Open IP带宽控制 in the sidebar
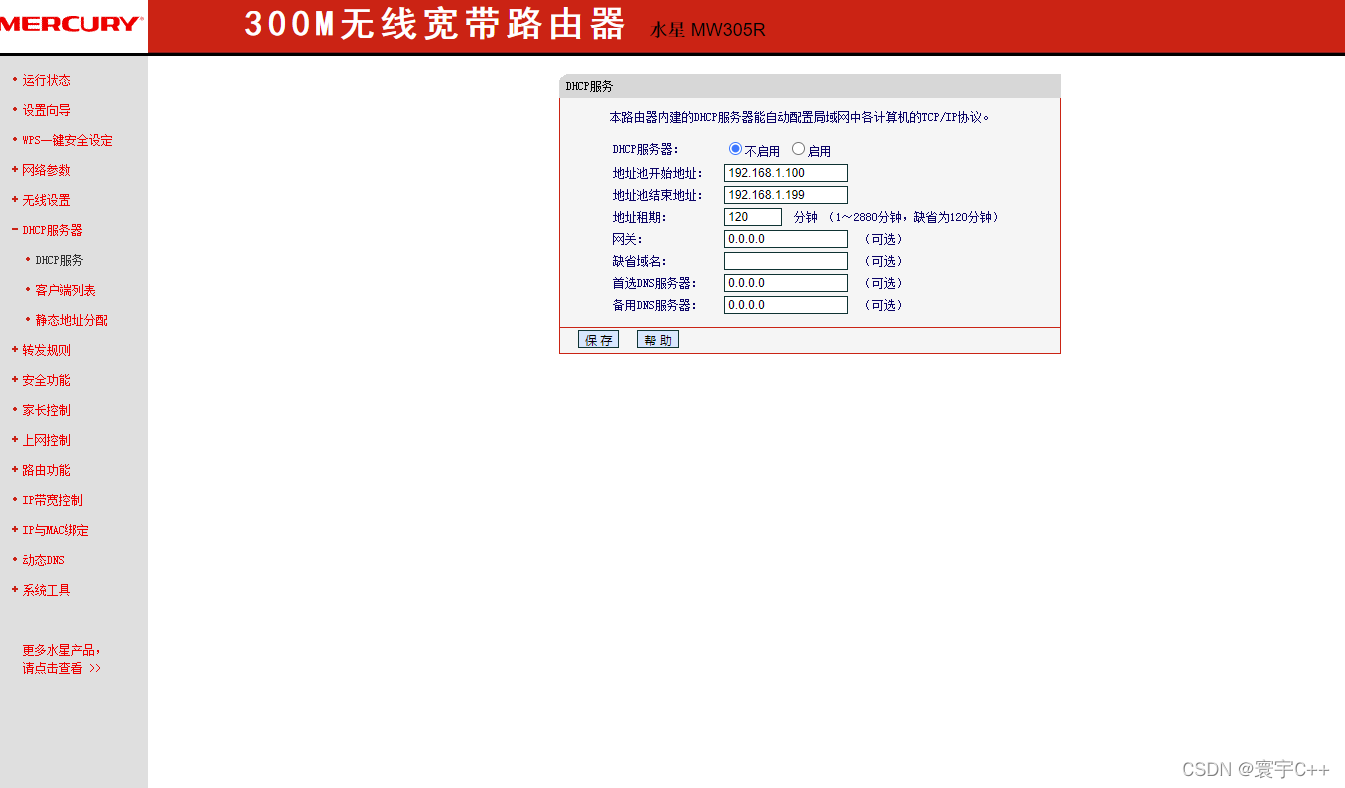Screen dimensions: 1345x788 (52, 500)
